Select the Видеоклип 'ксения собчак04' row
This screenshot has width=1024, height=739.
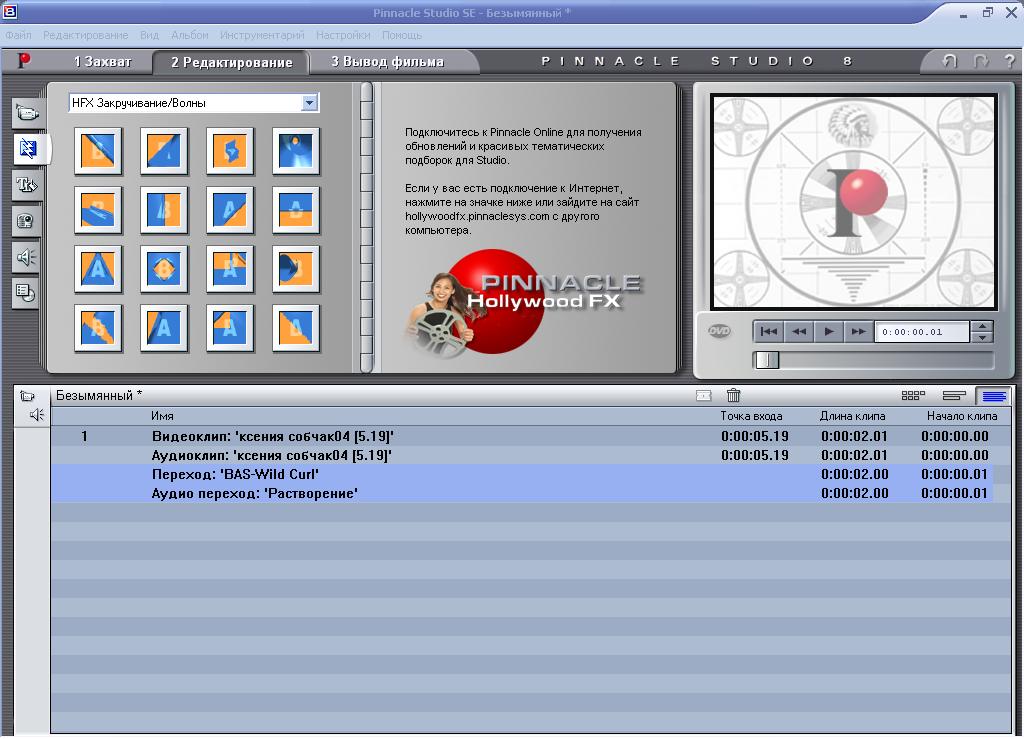point(531,436)
